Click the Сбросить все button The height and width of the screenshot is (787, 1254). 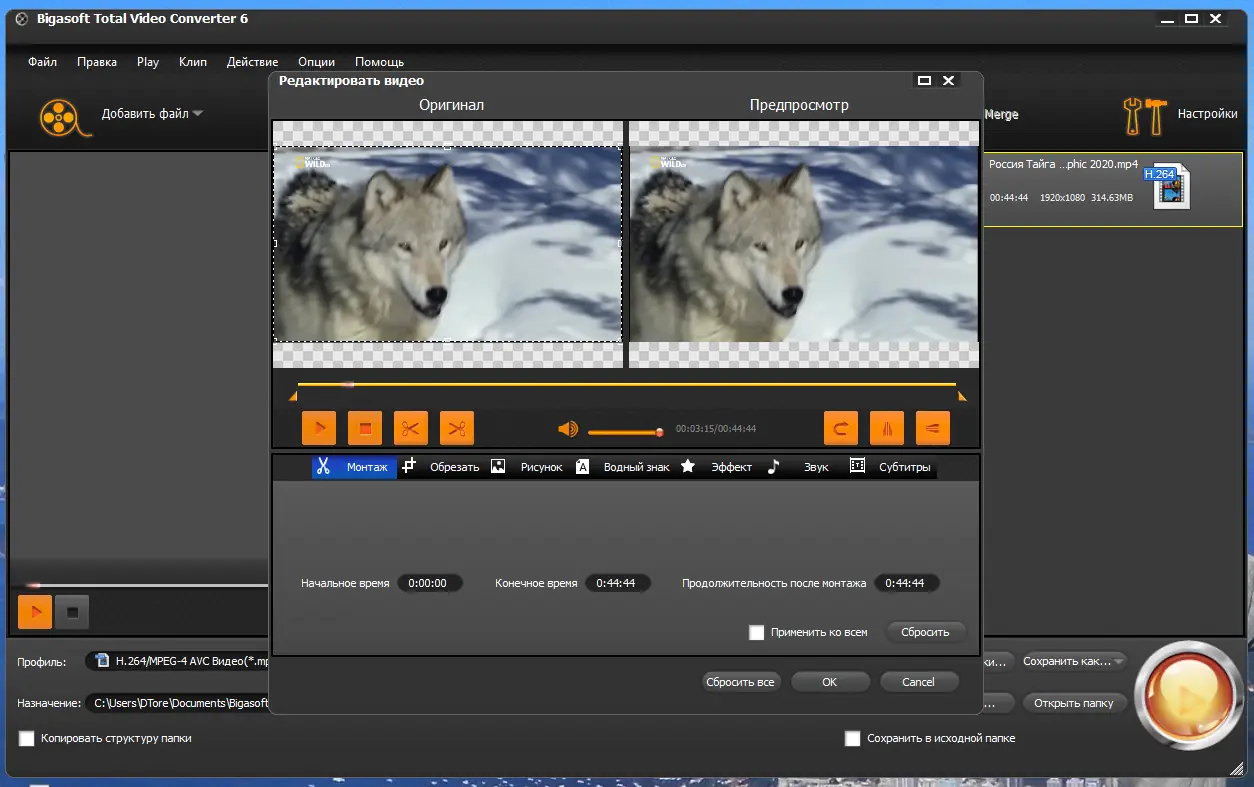(x=740, y=682)
